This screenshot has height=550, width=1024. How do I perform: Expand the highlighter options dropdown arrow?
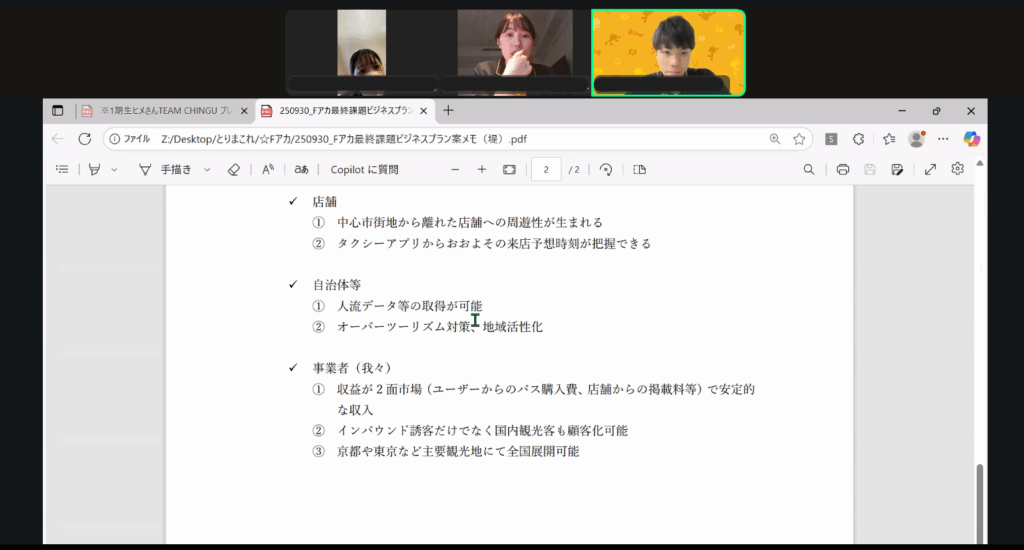[114, 170]
